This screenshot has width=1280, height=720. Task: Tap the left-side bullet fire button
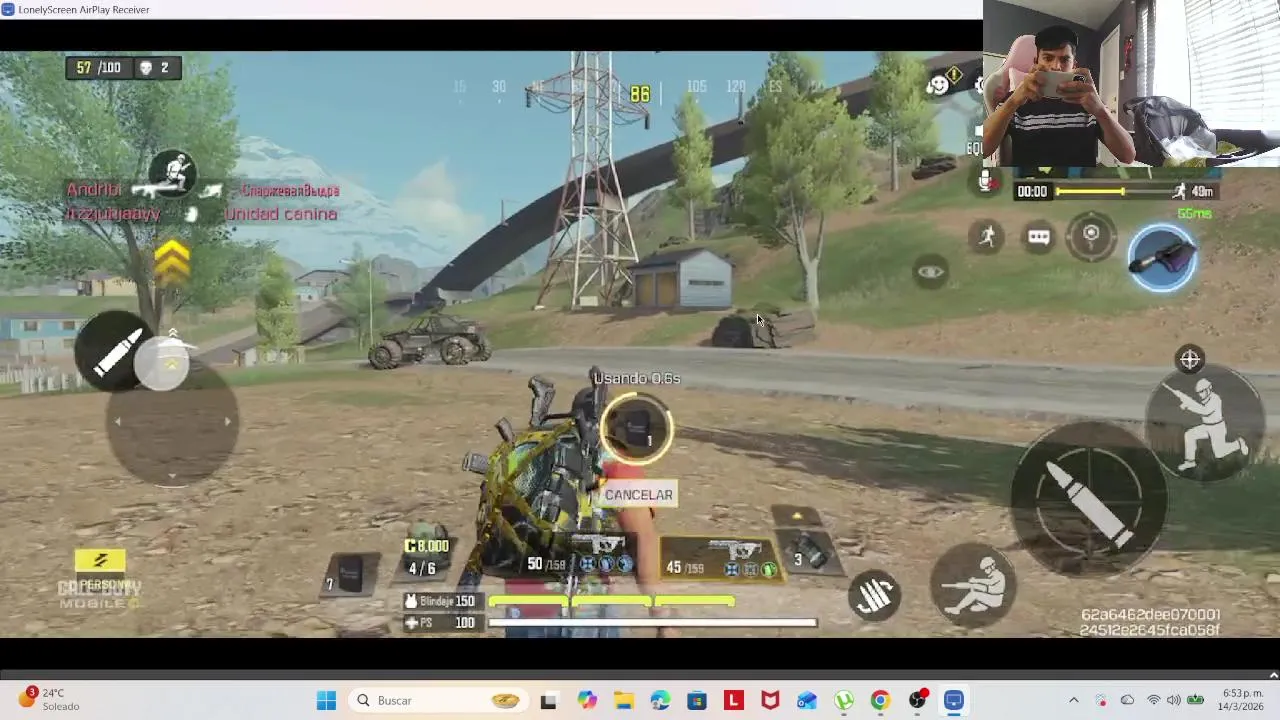[x=115, y=353]
